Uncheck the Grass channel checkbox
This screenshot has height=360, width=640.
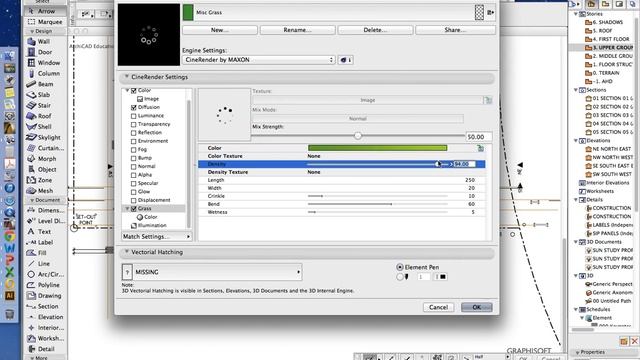[x=133, y=209]
